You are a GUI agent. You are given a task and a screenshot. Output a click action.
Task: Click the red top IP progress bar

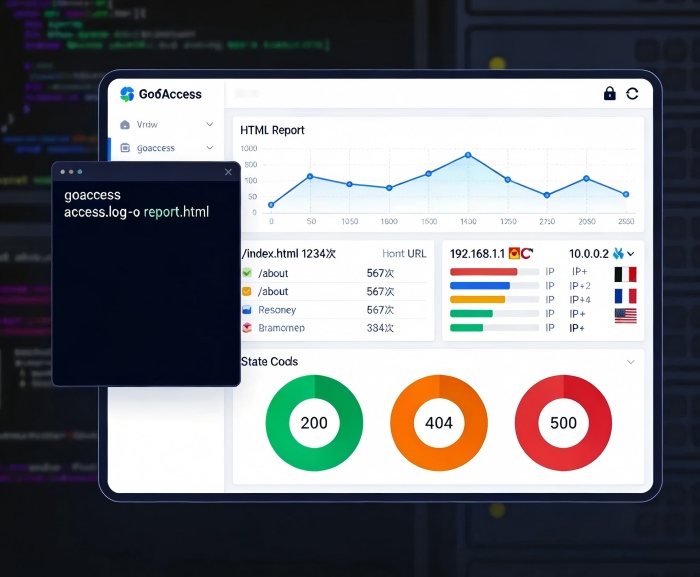click(484, 272)
